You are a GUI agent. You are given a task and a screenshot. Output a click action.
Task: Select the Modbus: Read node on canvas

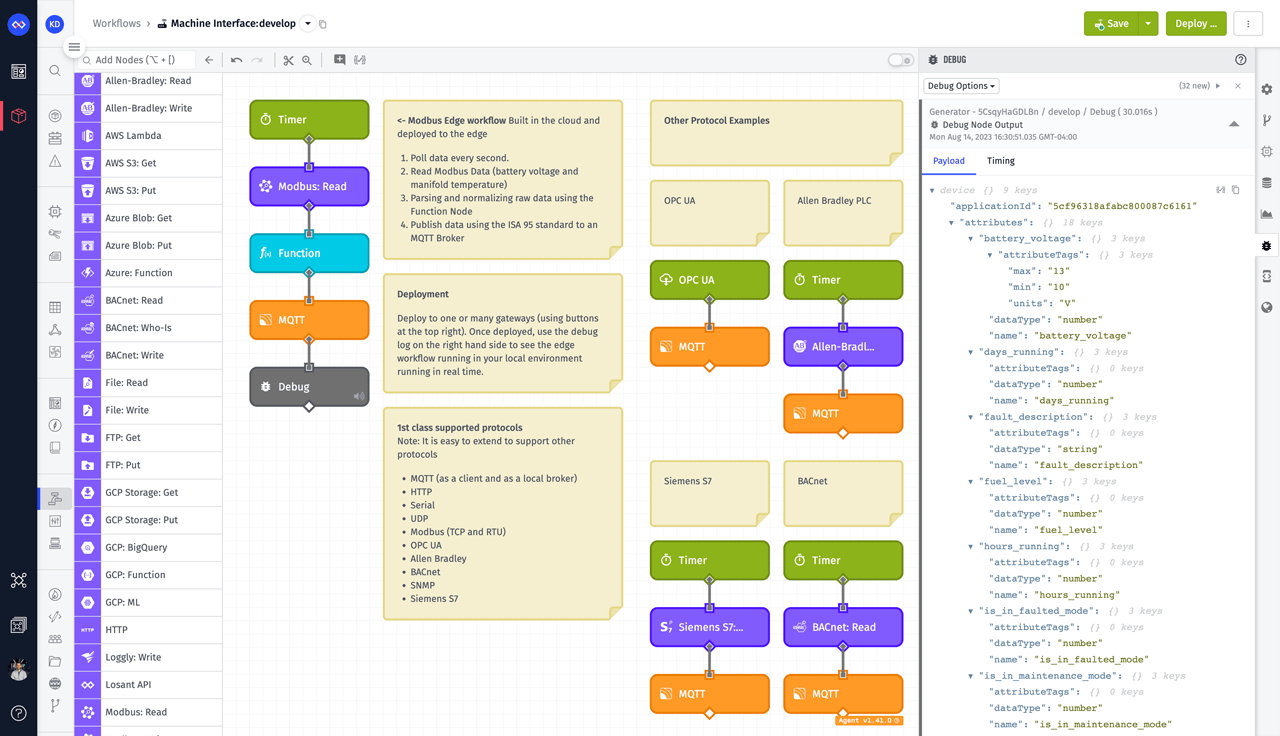tap(309, 186)
